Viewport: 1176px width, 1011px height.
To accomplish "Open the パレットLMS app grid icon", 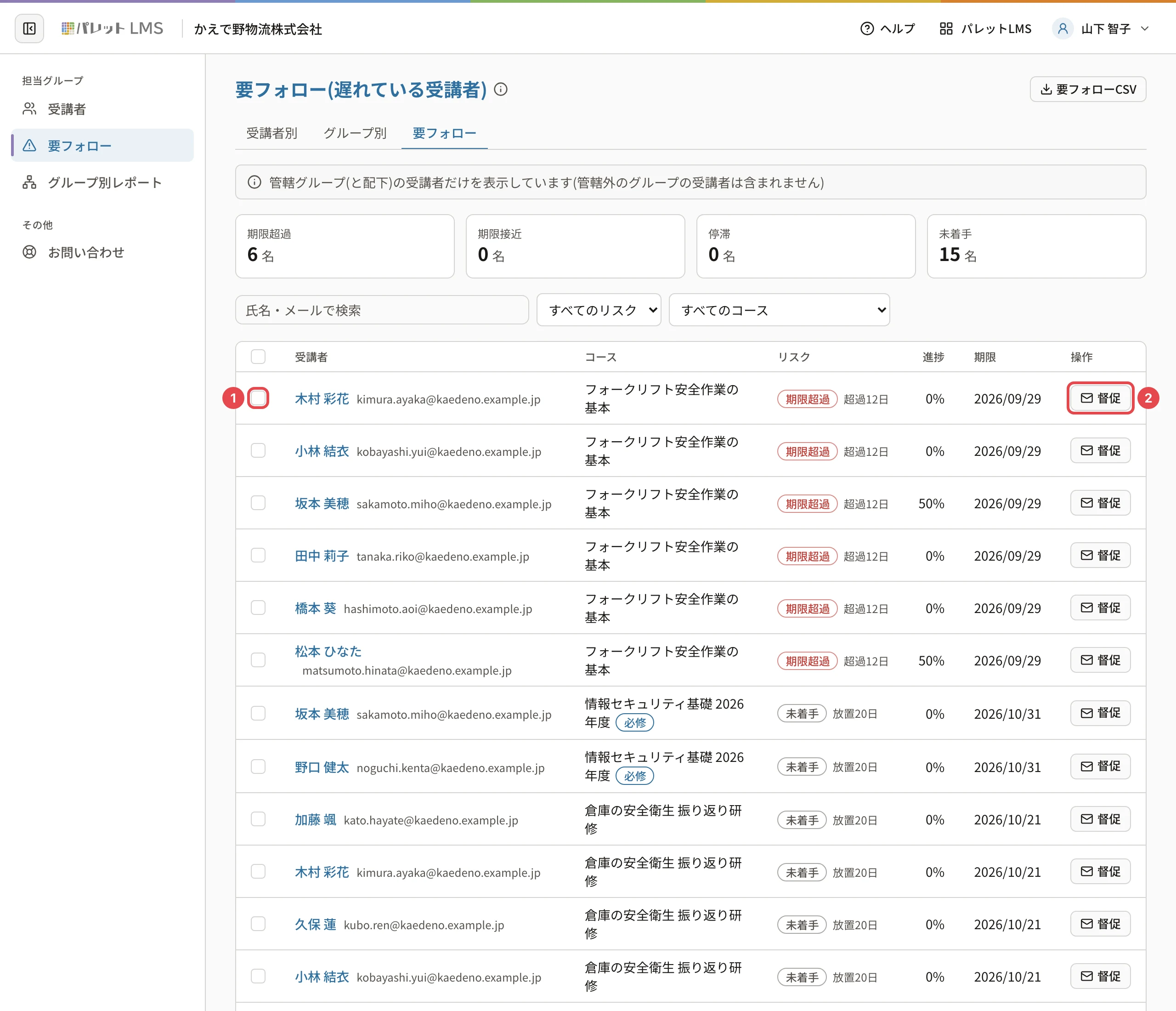I will coord(945,28).
